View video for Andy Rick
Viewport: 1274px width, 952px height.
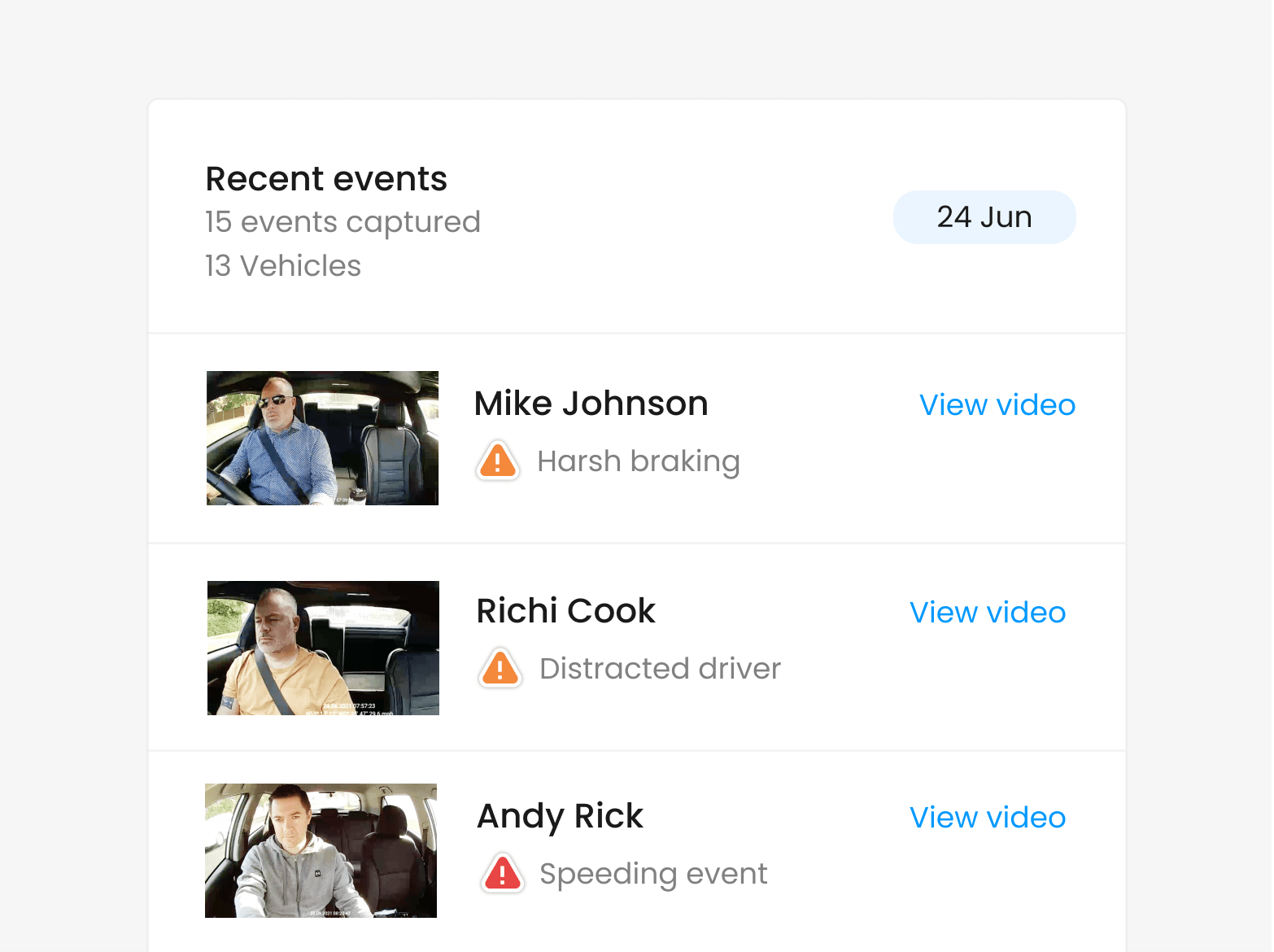[x=988, y=818]
